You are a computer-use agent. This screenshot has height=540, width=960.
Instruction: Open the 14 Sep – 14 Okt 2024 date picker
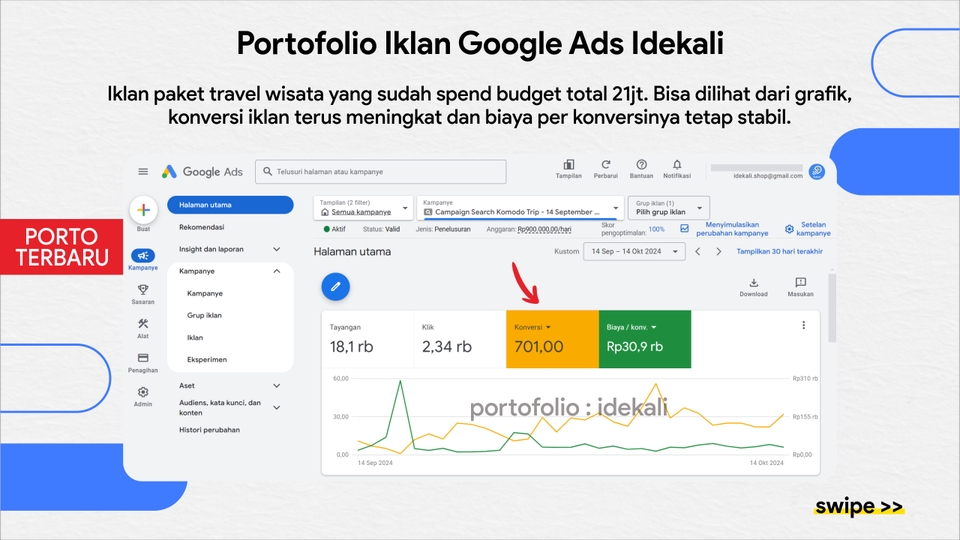coord(634,252)
